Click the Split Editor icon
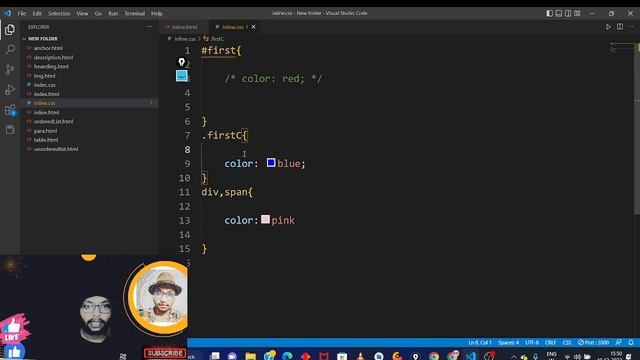The image size is (640, 360). coord(620,27)
